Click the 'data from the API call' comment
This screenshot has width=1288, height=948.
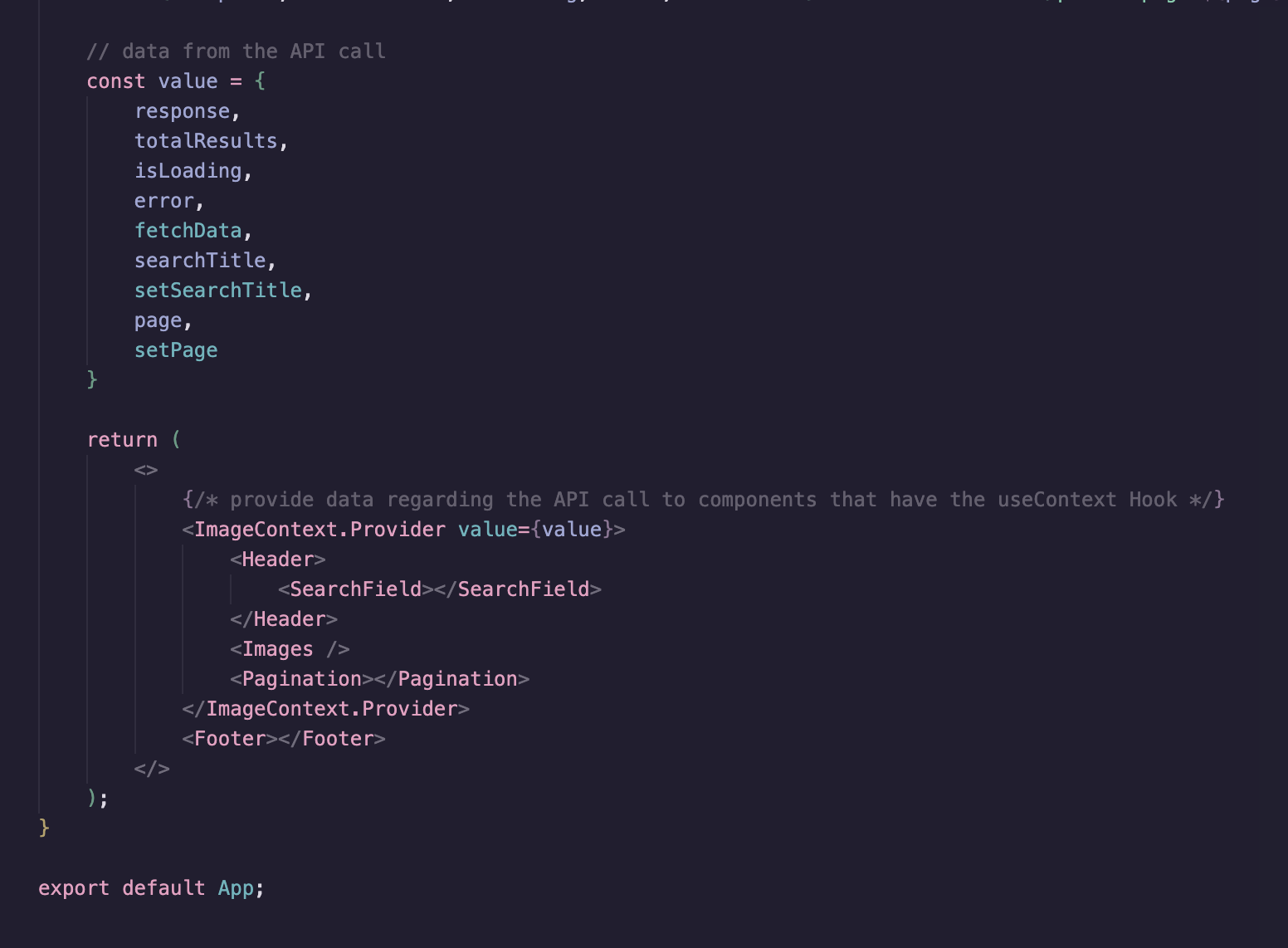pyautogui.click(x=236, y=51)
